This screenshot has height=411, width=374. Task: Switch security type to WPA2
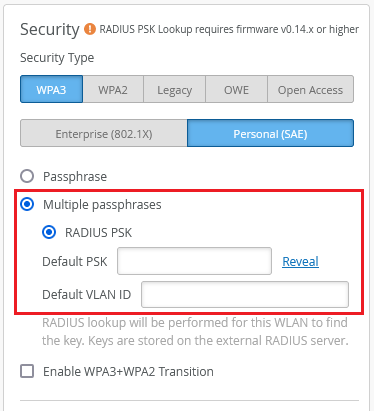[x=113, y=89]
